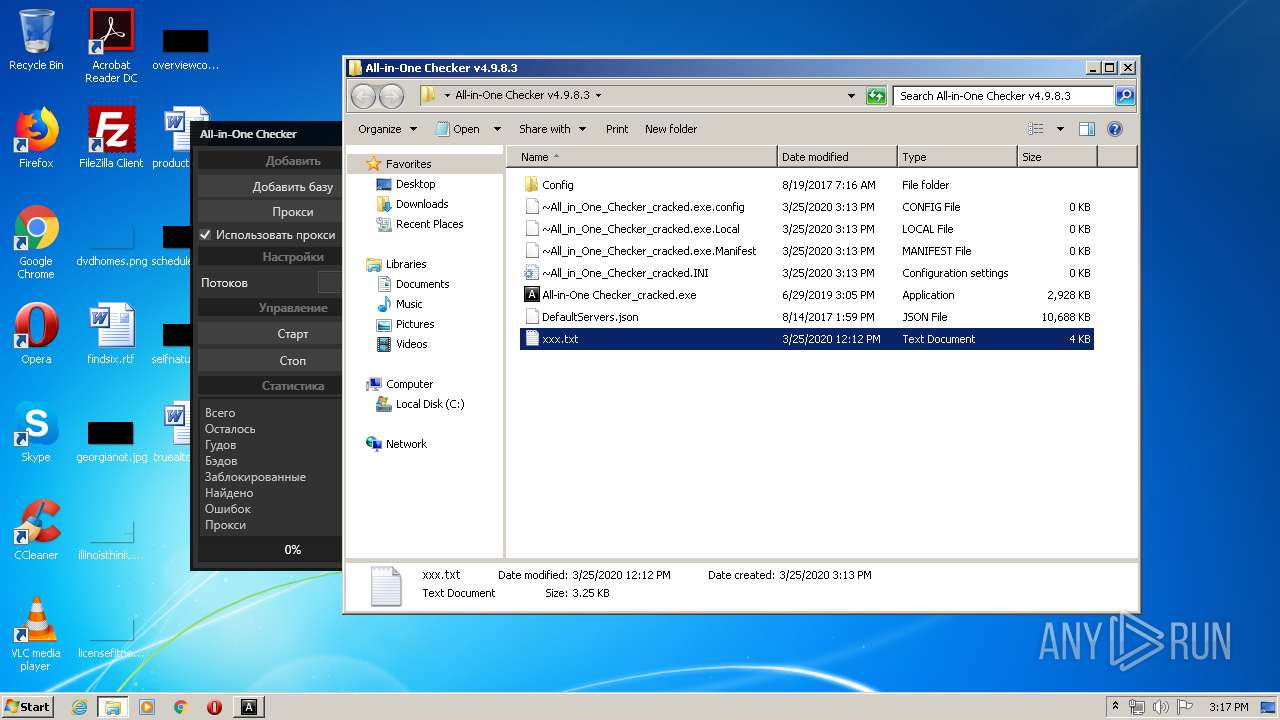Open Organize dropdown menu

pos(387,129)
